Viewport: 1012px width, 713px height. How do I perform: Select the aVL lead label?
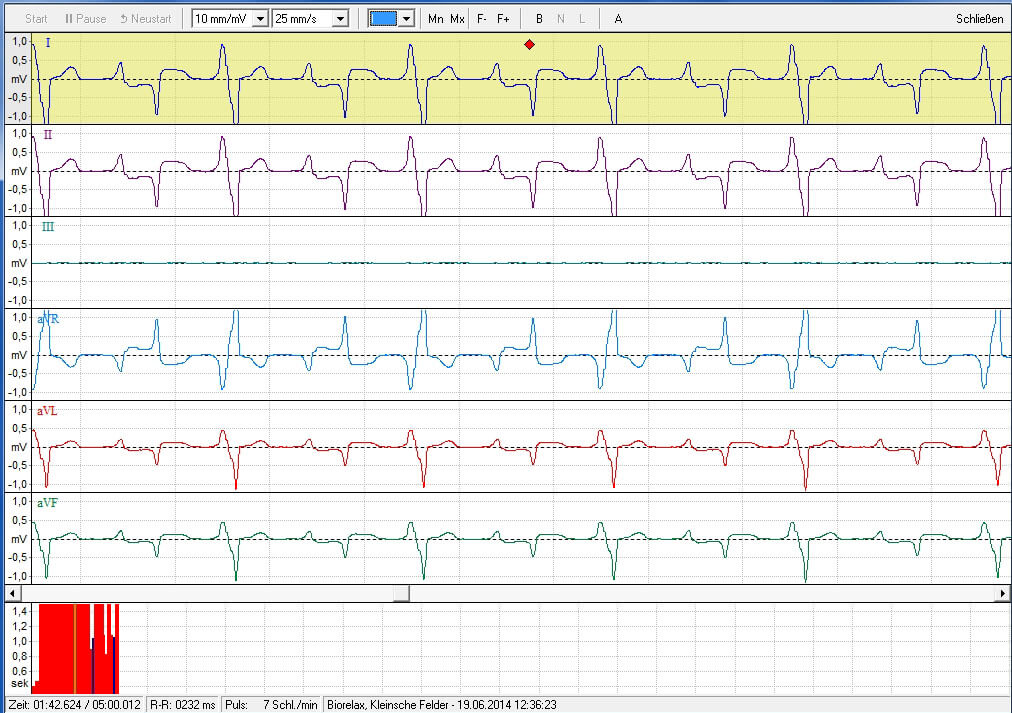click(x=47, y=411)
